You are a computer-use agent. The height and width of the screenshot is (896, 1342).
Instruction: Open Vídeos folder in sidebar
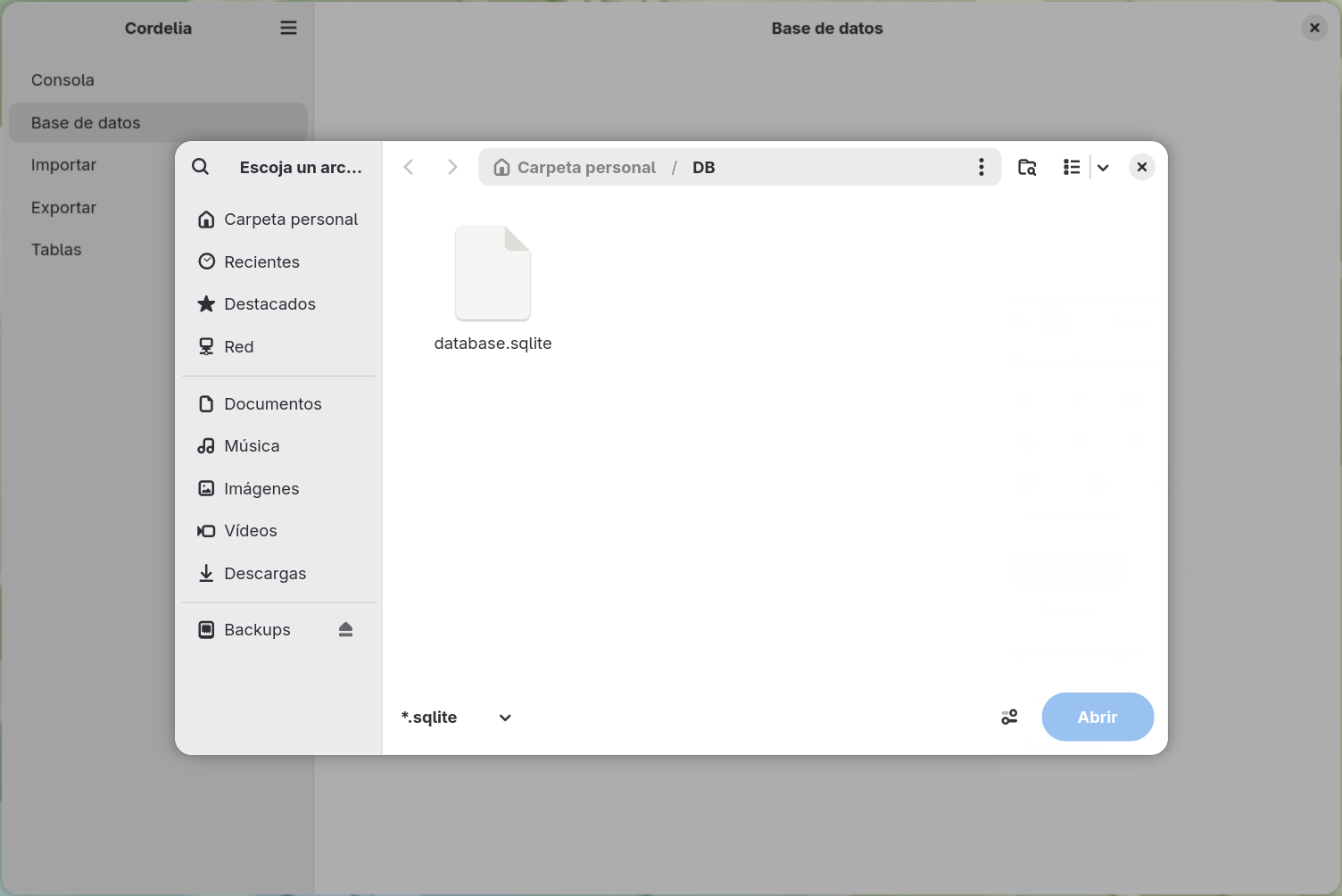pyautogui.click(x=278, y=531)
